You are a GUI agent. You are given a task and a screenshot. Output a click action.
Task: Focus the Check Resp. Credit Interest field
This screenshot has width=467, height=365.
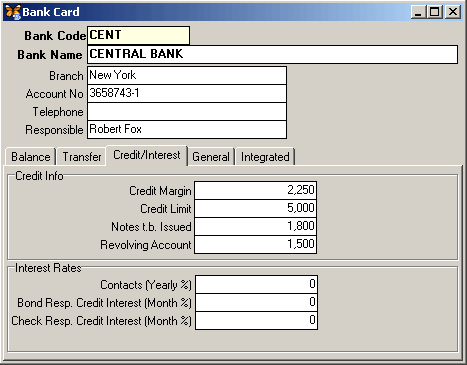click(x=256, y=320)
